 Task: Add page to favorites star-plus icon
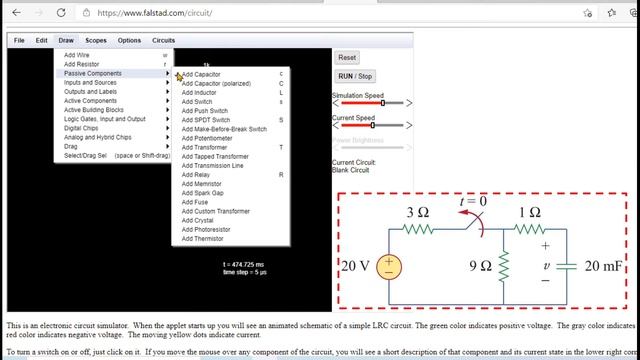click(588, 13)
